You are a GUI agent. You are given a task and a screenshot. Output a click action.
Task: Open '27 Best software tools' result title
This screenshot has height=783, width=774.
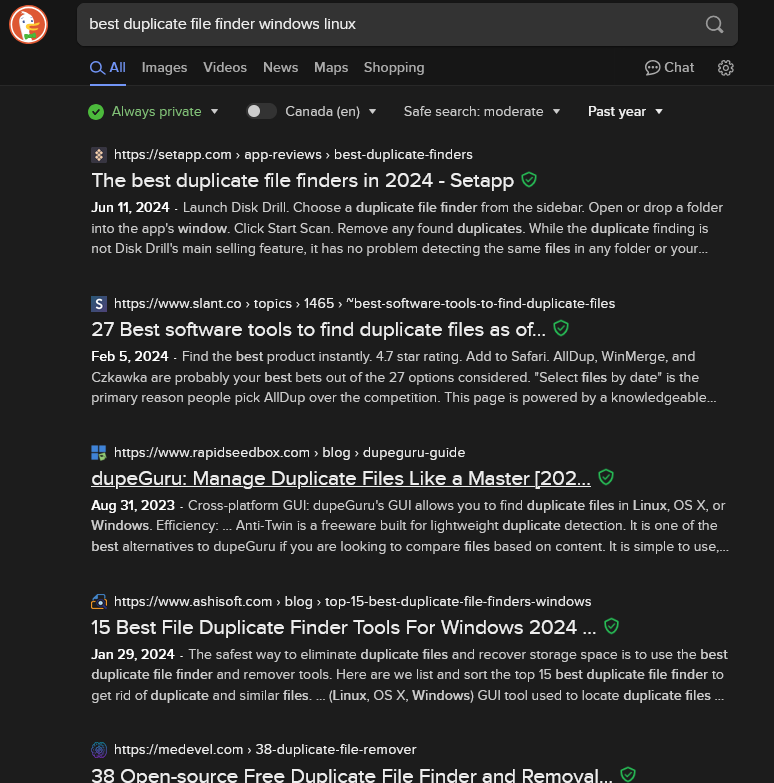click(x=319, y=330)
